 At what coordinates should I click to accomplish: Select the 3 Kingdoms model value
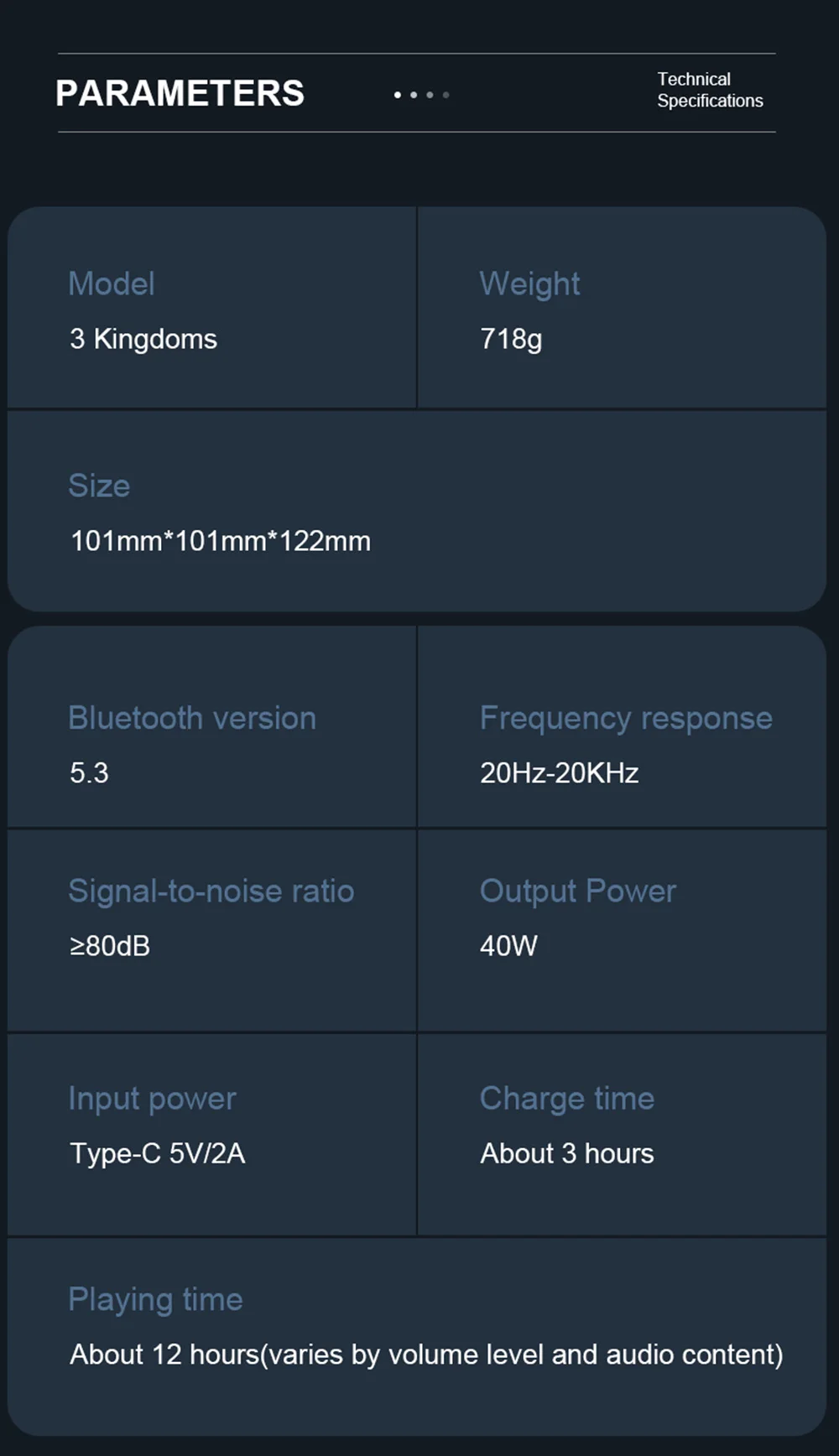[x=143, y=339]
